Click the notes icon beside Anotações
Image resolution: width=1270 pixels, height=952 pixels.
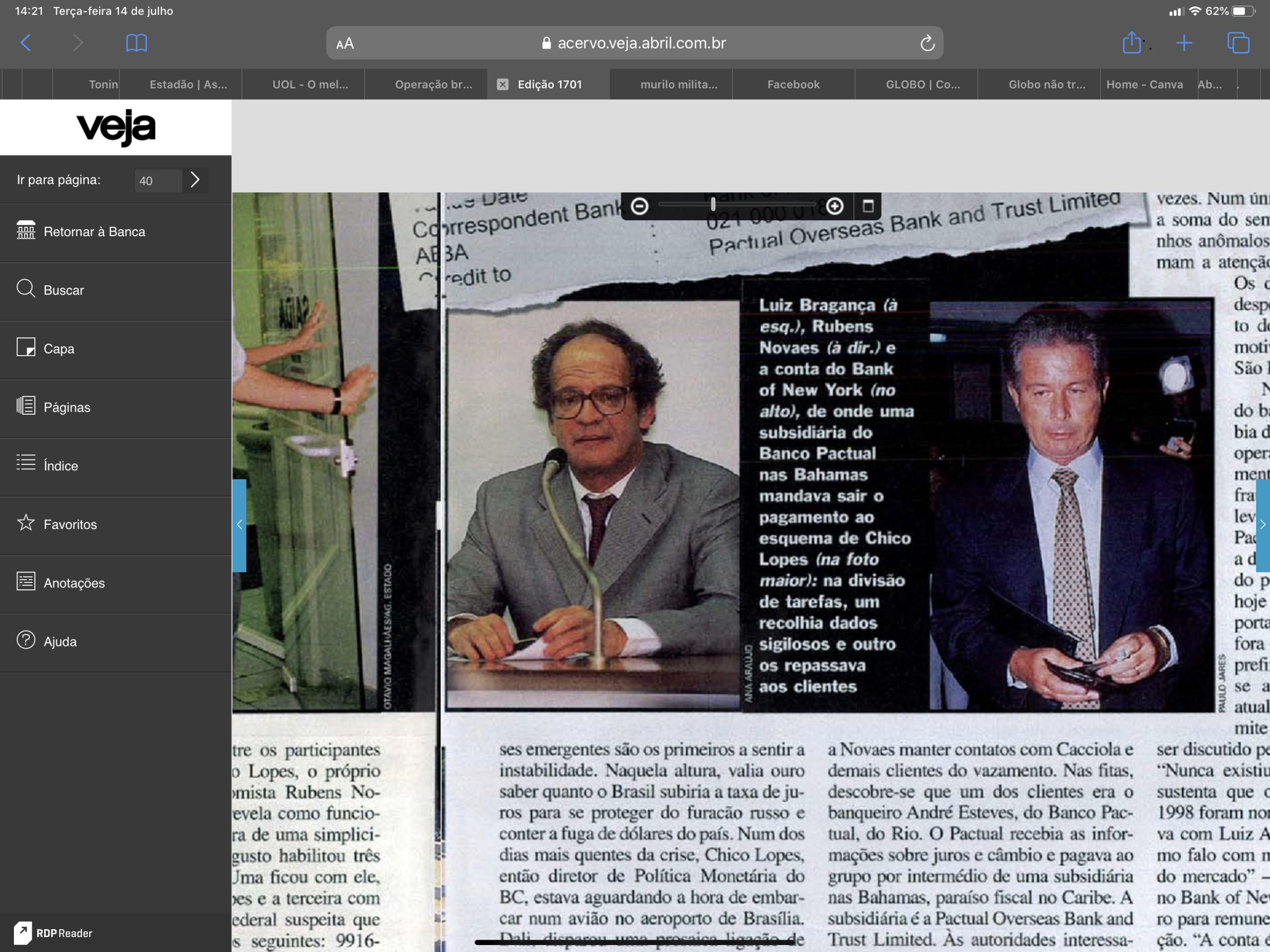(x=26, y=581)
